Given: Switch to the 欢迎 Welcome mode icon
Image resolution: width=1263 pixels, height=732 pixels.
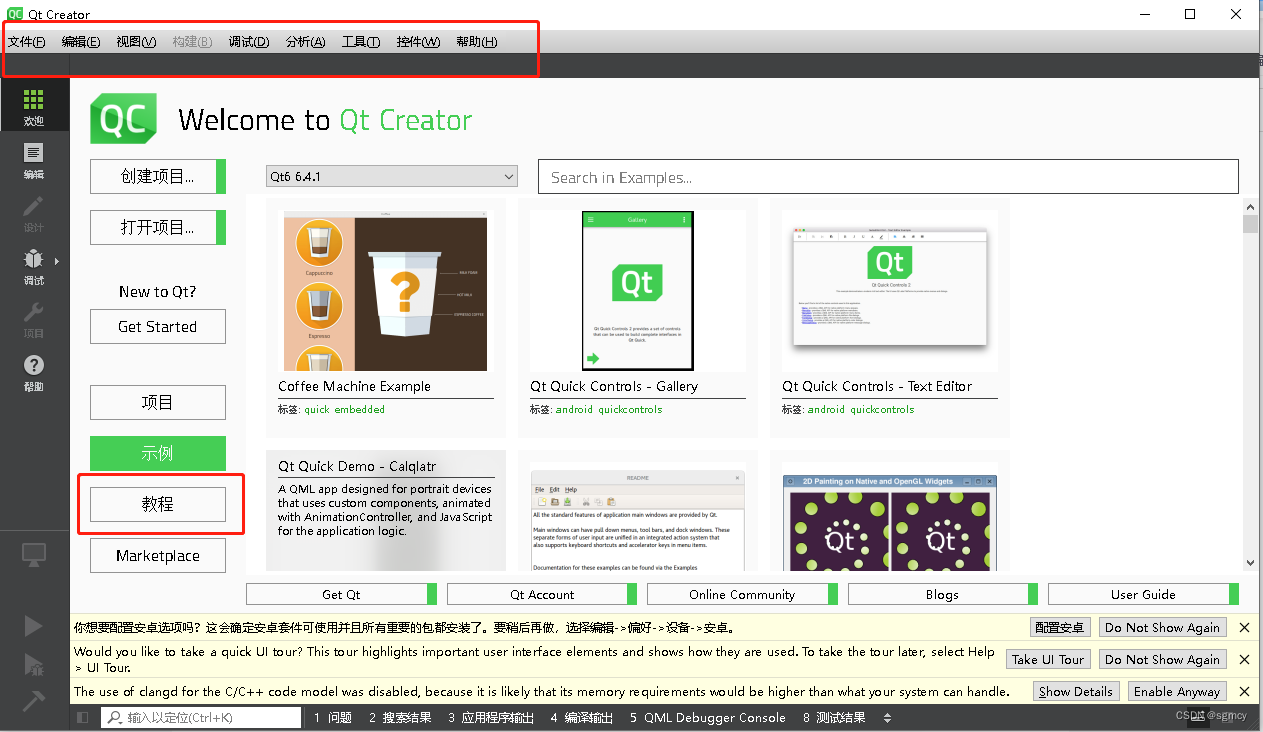Looking at the screenshot, I should [x=34, y=106].
